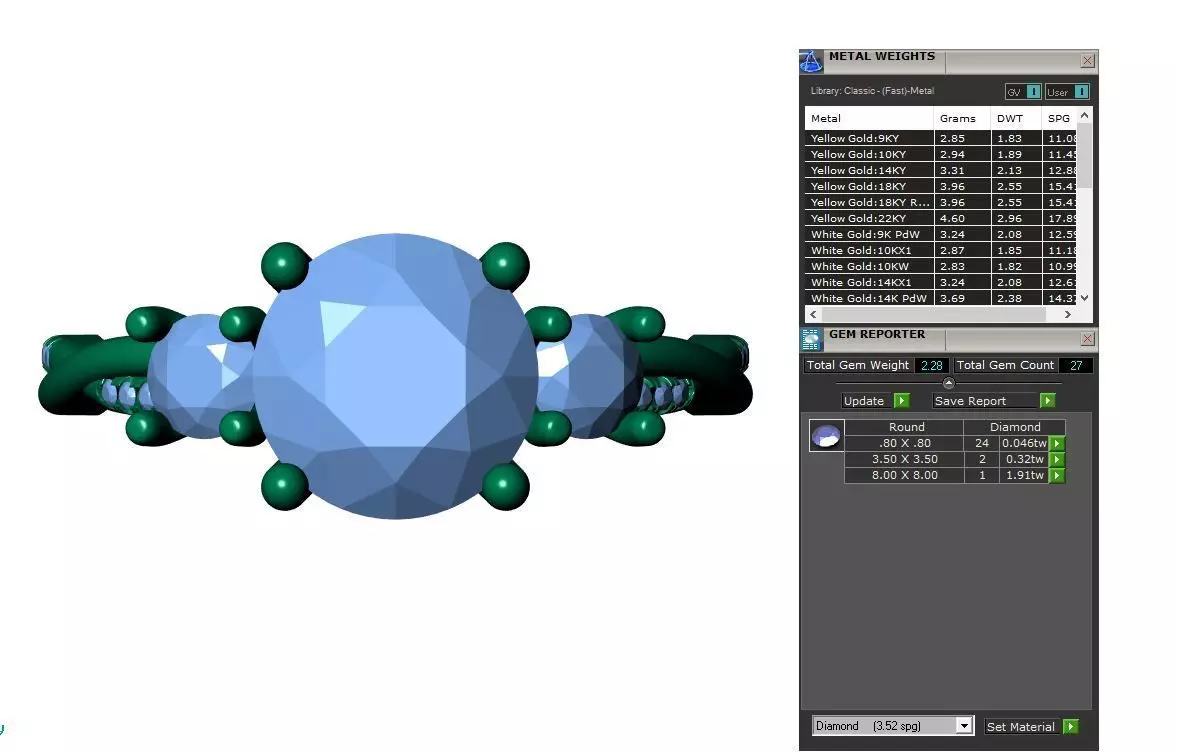The height and width of the screenshot is (754, 1177).
Task: Toggle the User library button
Action: pyautogui.click(x=1067, y=92)
